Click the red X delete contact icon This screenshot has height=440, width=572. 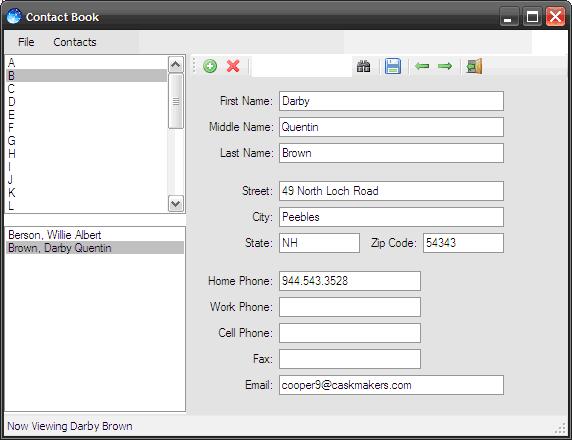[x=233, y=66]
